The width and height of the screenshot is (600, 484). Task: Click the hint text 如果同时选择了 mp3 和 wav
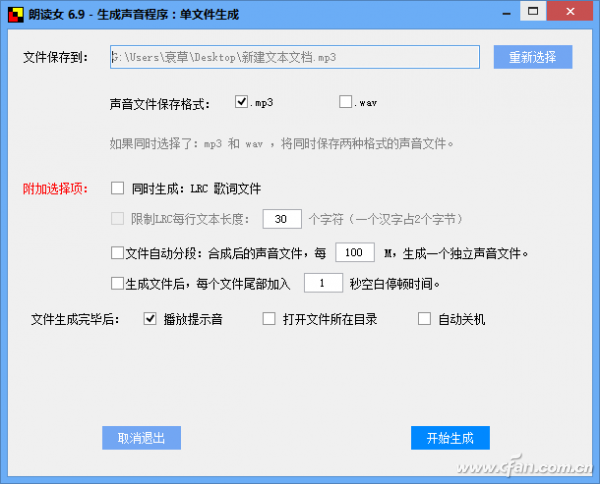click(282, 144)
